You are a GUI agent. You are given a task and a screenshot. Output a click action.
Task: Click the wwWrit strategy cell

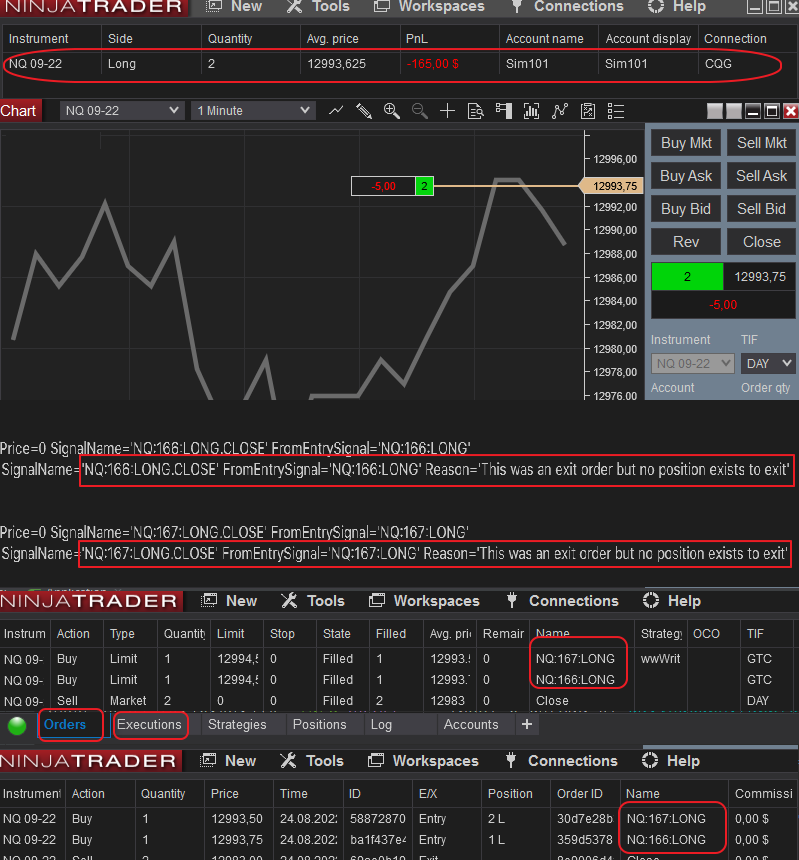pyautogui.click(x=660, y=659)
